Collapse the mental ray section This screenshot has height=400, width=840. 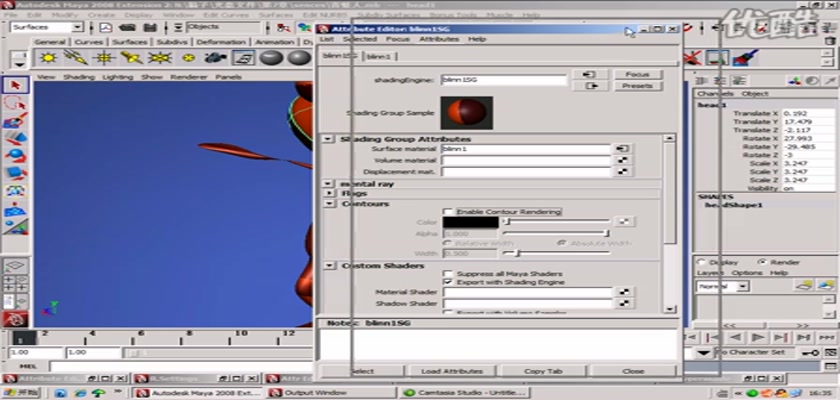coord(329,184)
